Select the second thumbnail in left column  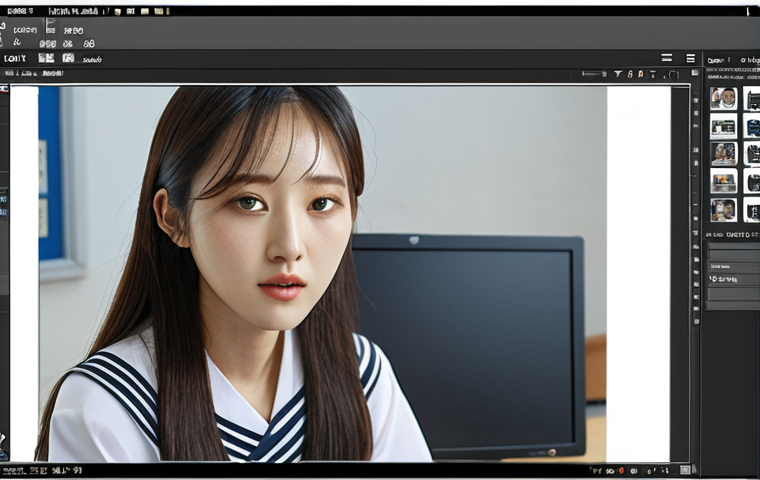[x=724, y=127]
